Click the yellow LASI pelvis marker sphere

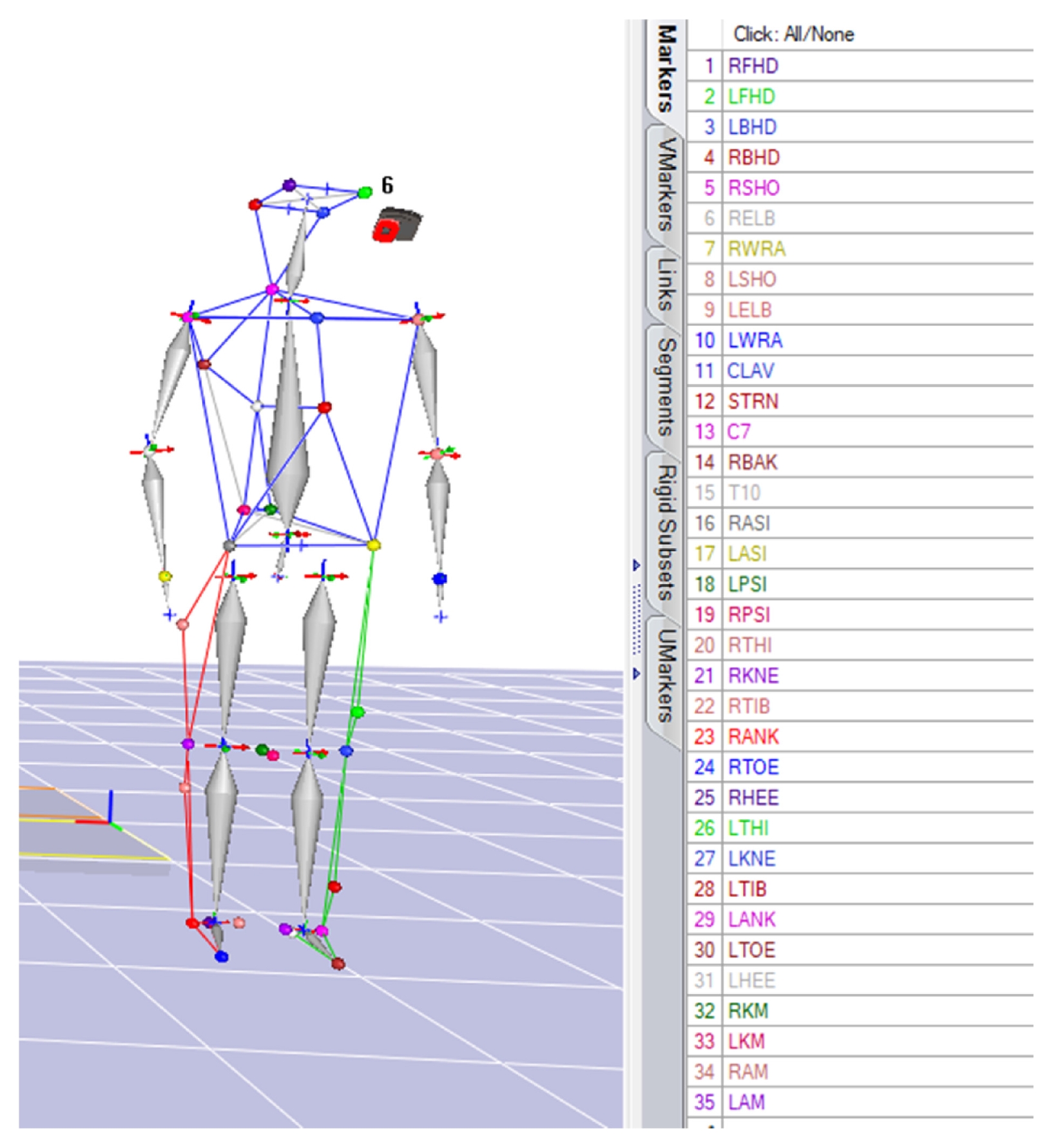pos(373,545)
